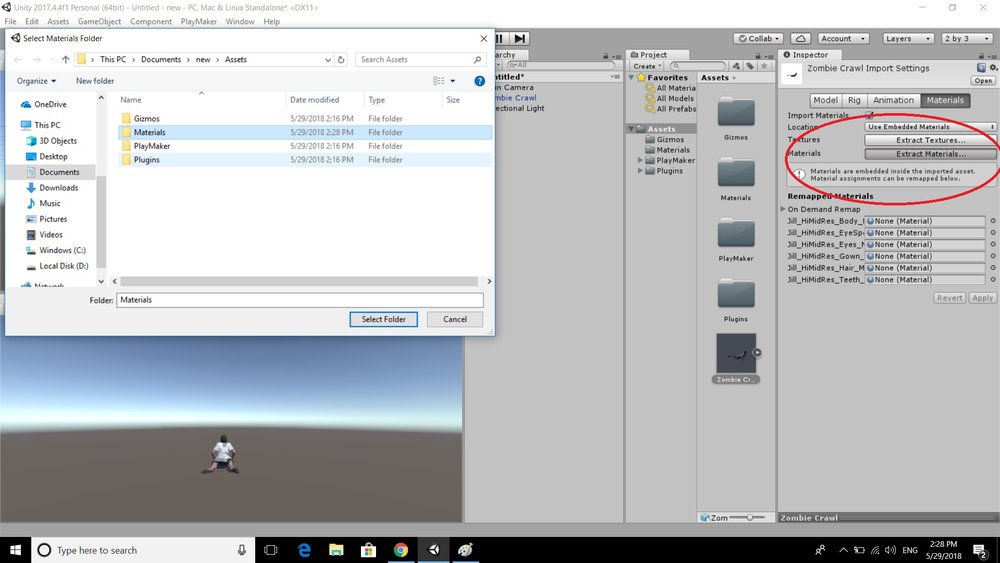Expand the Plugins folder in Project tree
This screenshot has height=563, width=1000.
tap(640, 171)
